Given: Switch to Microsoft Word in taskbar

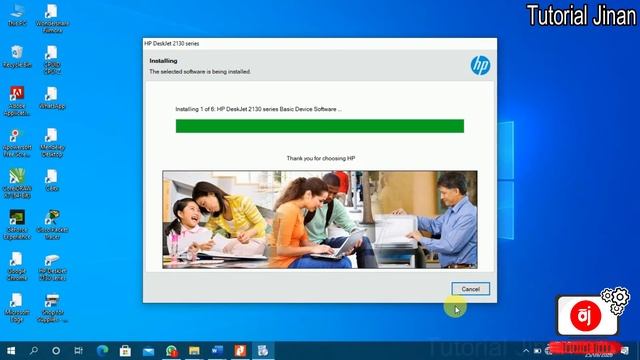Looking at the screenshot, I should (217, 351).
